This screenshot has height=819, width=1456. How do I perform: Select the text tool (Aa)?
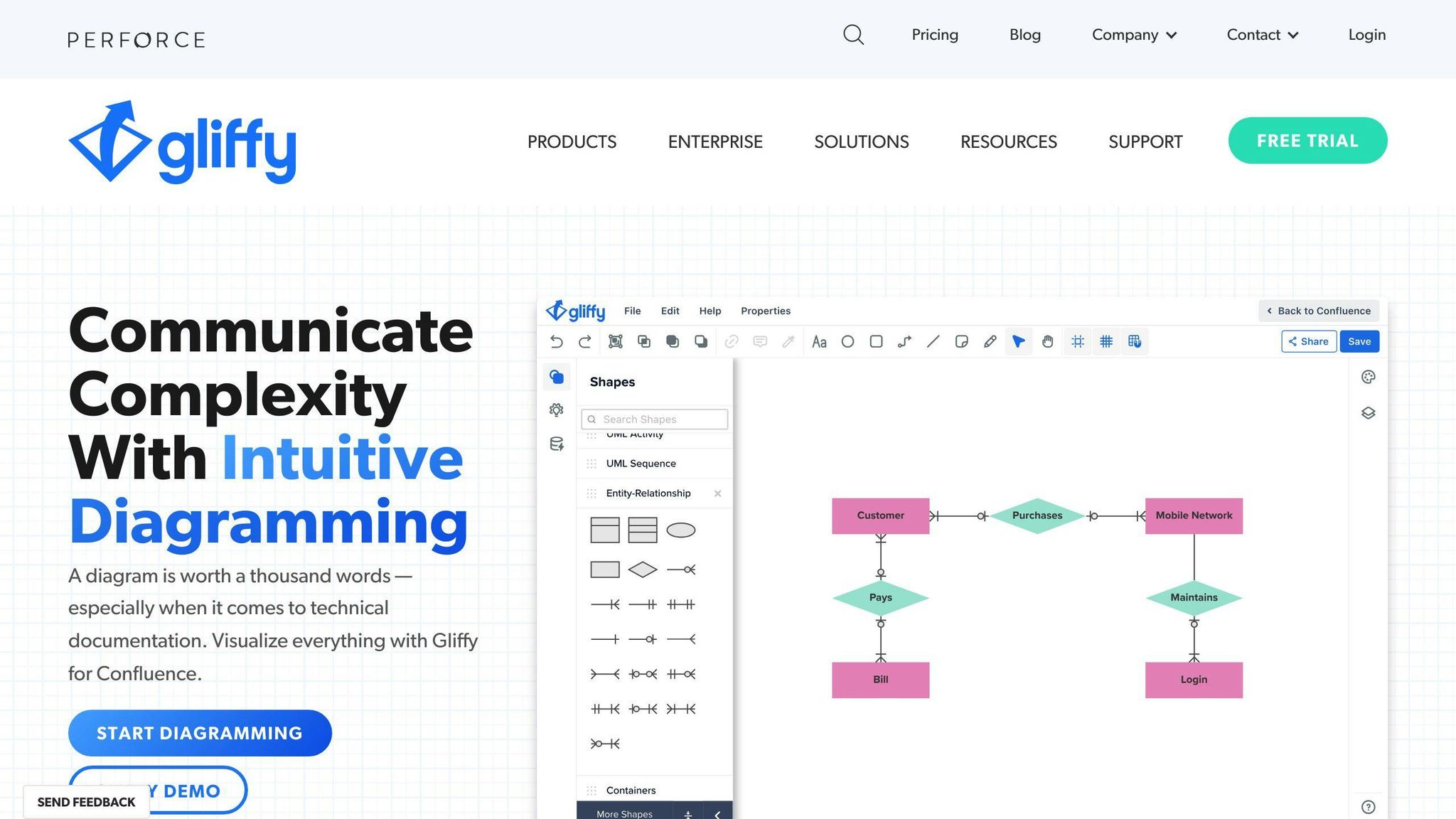(819, 342)
